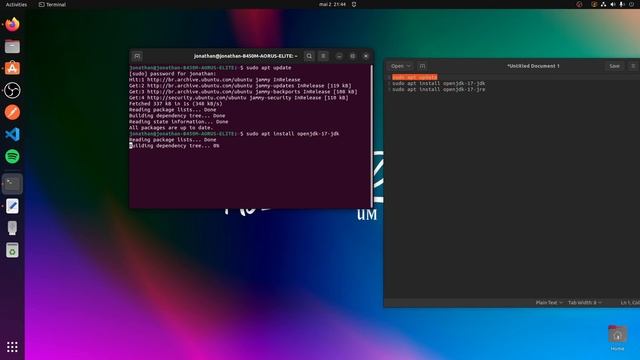Screen dimensions: 640x360
Task: Click 'Building dependency tree' line in terminal
Action: [x=174, y=146]
